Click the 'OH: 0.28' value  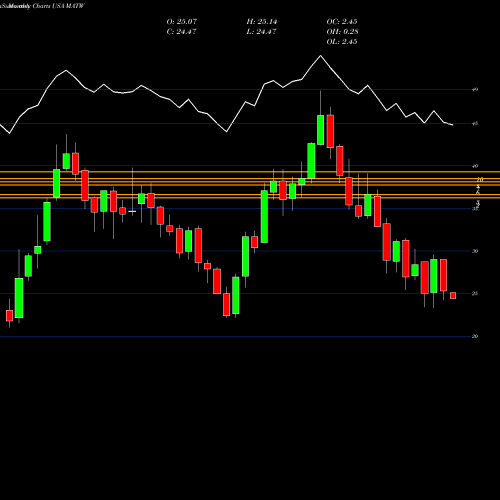pos(342,32)
